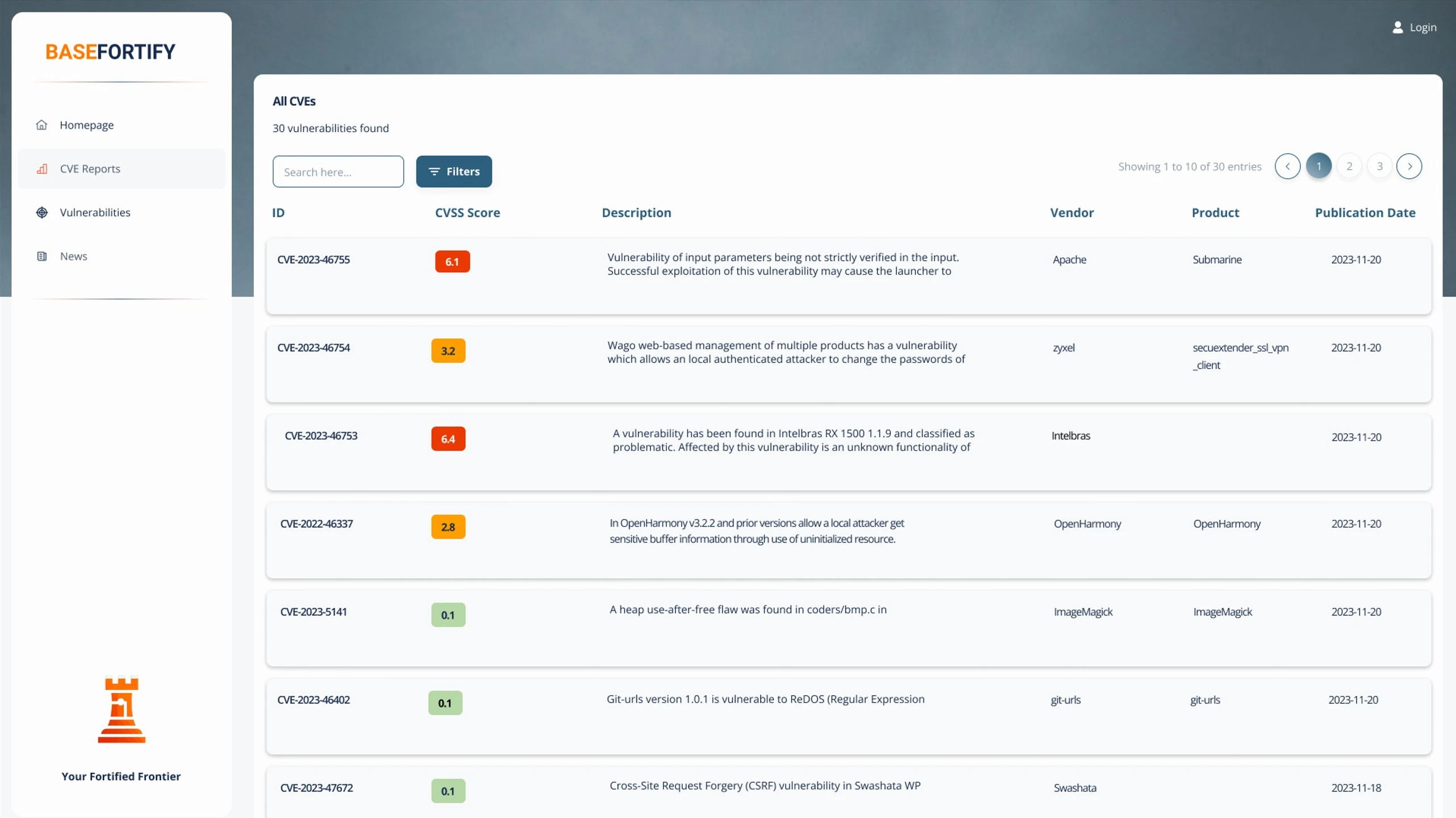Expand page 3 pagination option
The image size is (1456, 818).
(1380, 166)
